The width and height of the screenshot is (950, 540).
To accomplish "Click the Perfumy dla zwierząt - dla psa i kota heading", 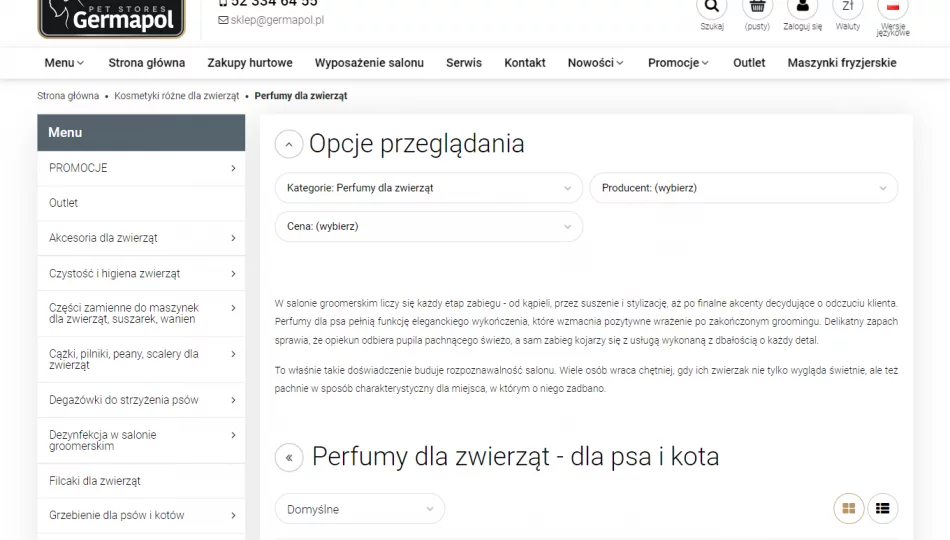I will coord(515,457).
